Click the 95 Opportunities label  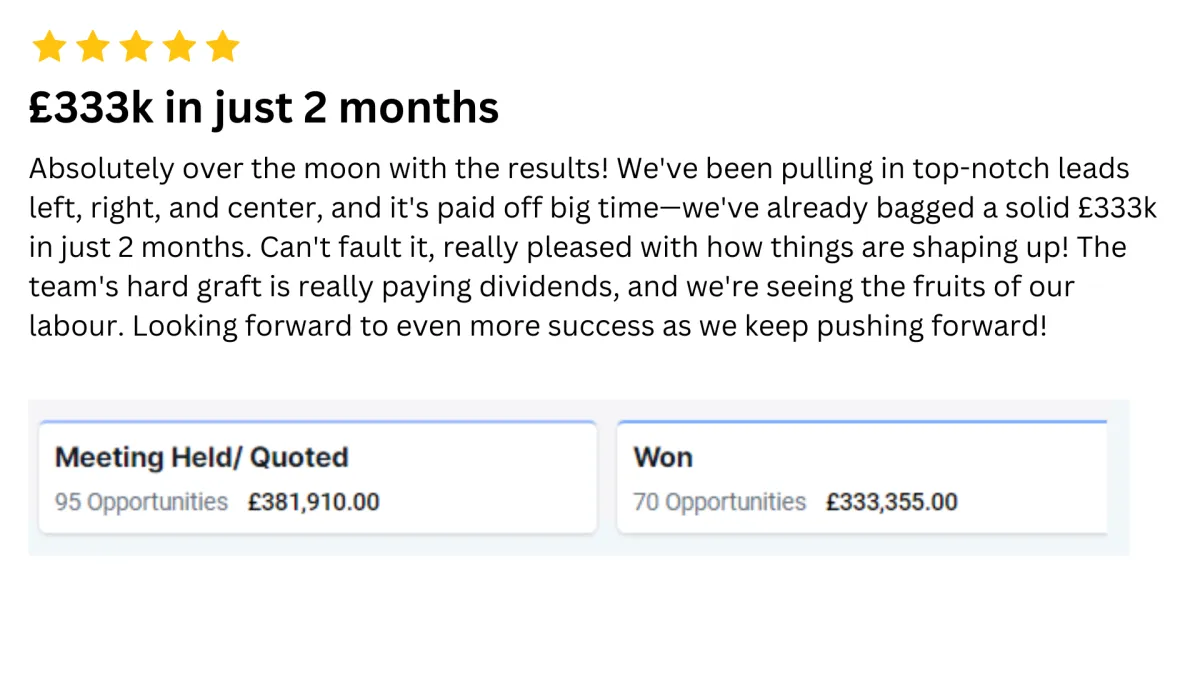tap(141, 502)
